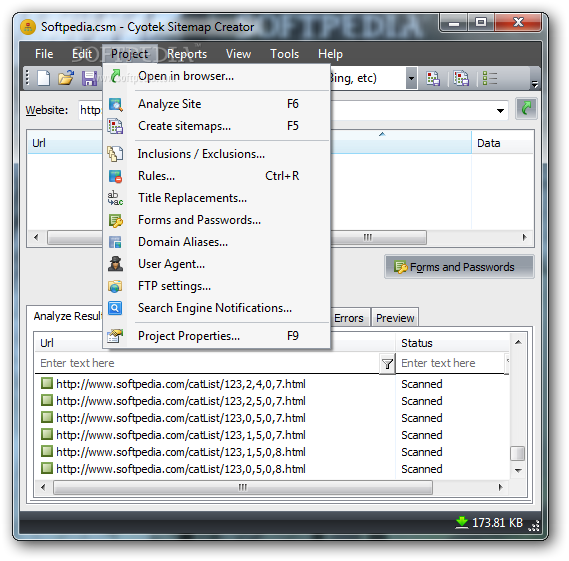Toggle checkbox for catList/123,0,5,0,7.html
The width and height of the screenshot is (569, 561).
pyautogui.click(x=47, y=417)
